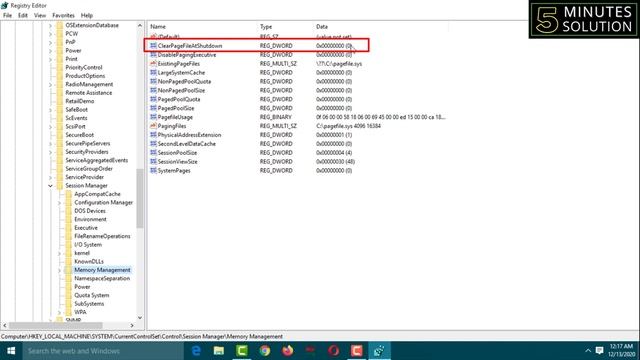Image resolution: width=640 pixels, height=360 pixels.
Task: Open Google Chrome from the taskbar
Action: tap(264, 351)
